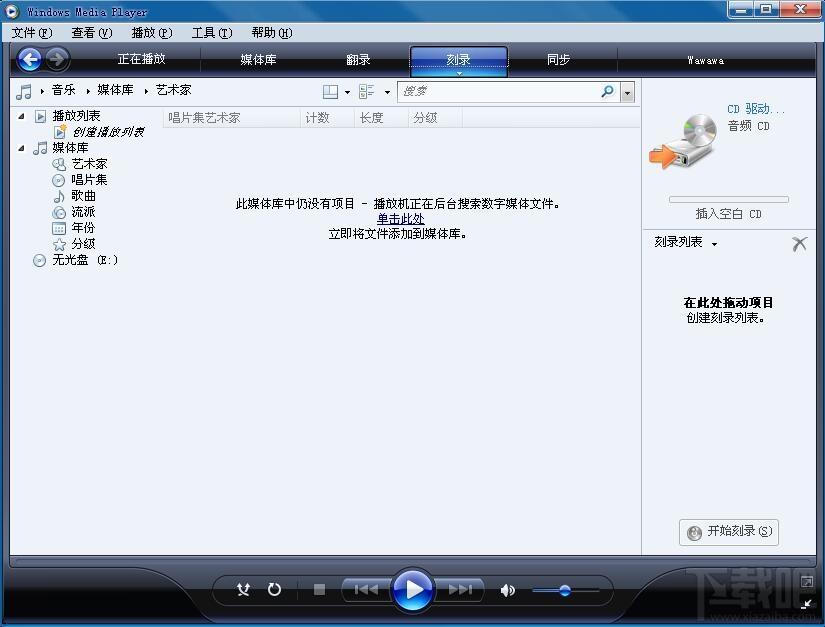Sort by 分级 column header
The width and height of the screenshot is (825, 627).
[x=435, y=118]
